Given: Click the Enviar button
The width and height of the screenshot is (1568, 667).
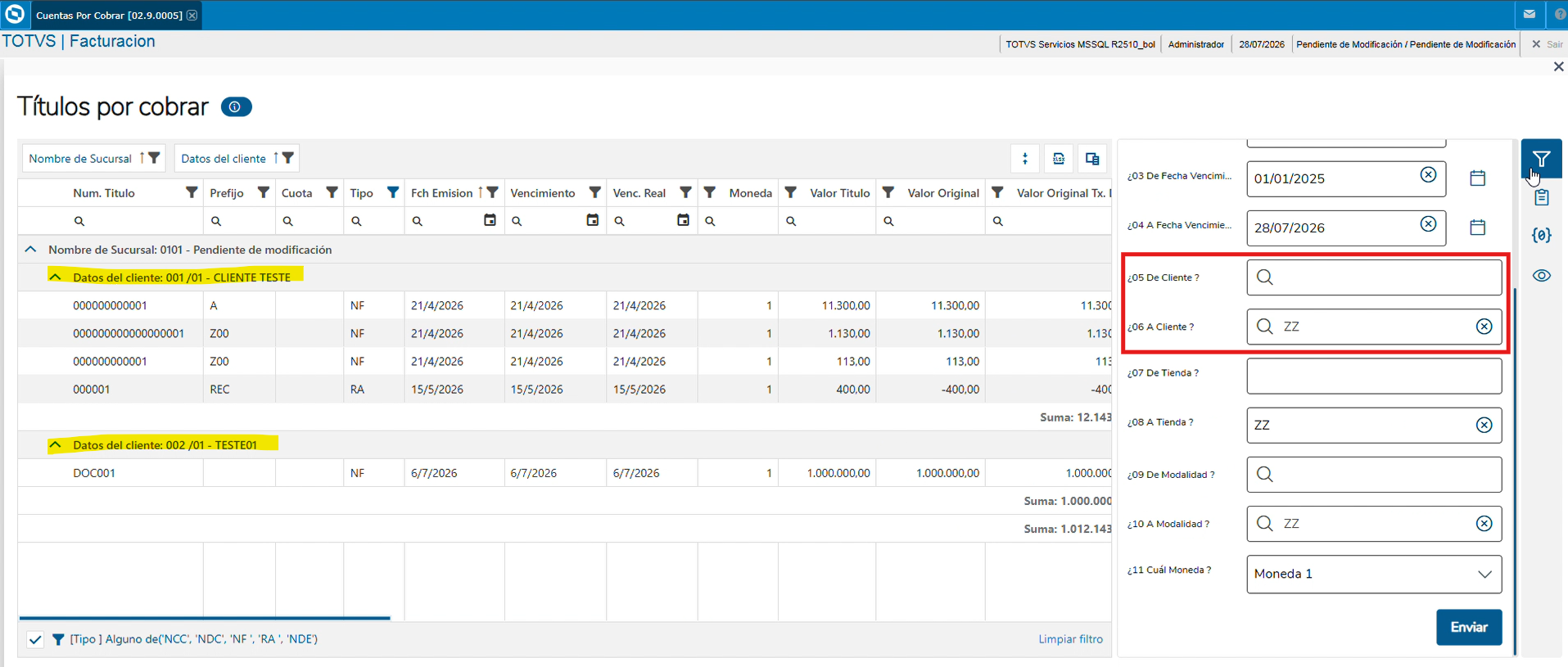Looking at the screenshot, I should coord(1469,628).
